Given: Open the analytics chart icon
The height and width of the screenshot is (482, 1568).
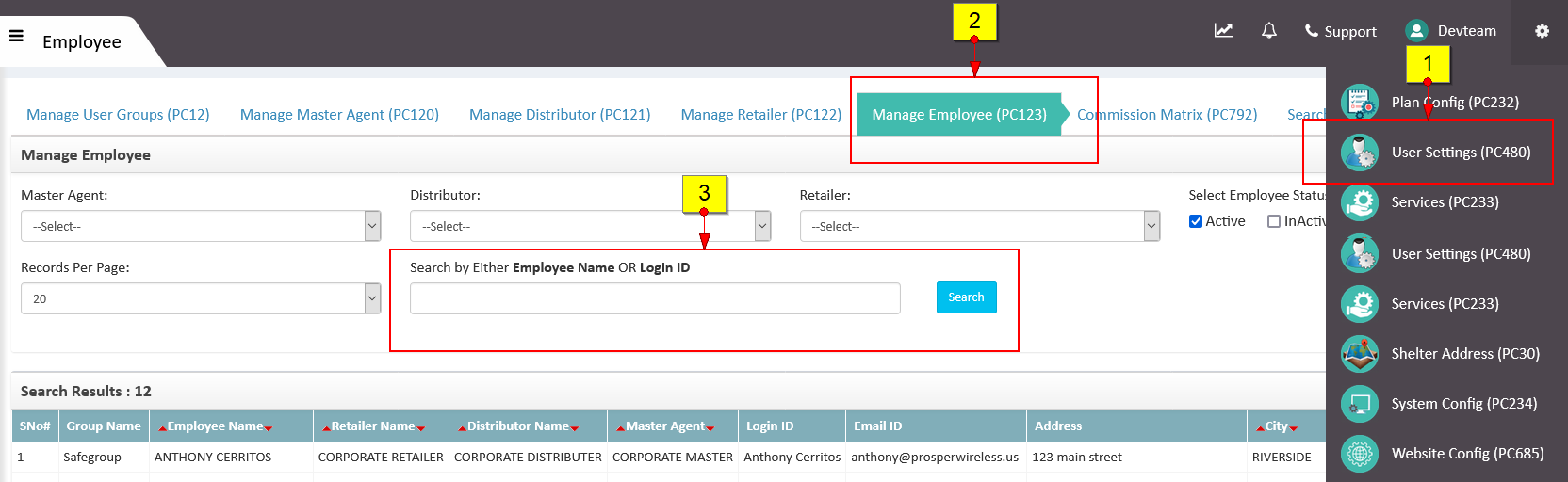Looking at the screenshot, I should [x=1223, y=31].
